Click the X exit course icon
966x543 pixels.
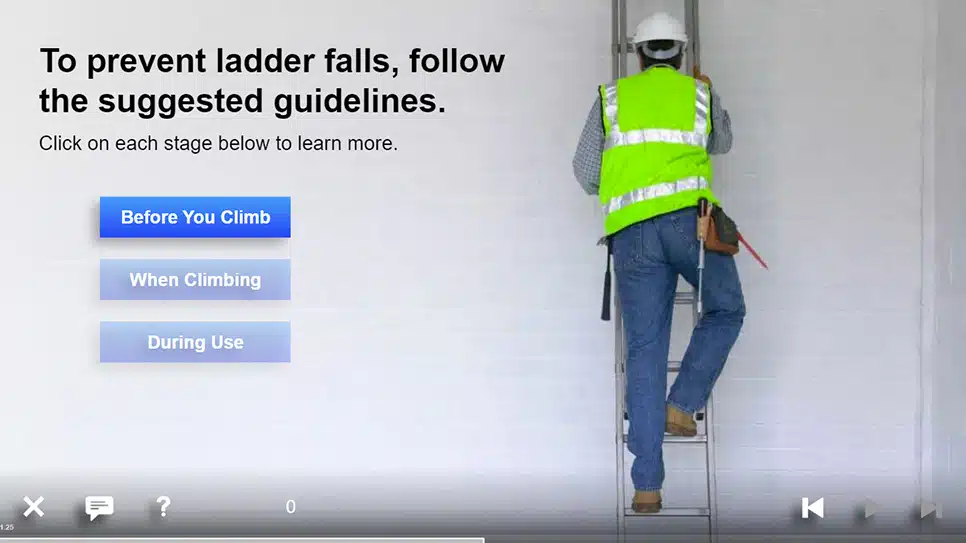pos(34,507)
